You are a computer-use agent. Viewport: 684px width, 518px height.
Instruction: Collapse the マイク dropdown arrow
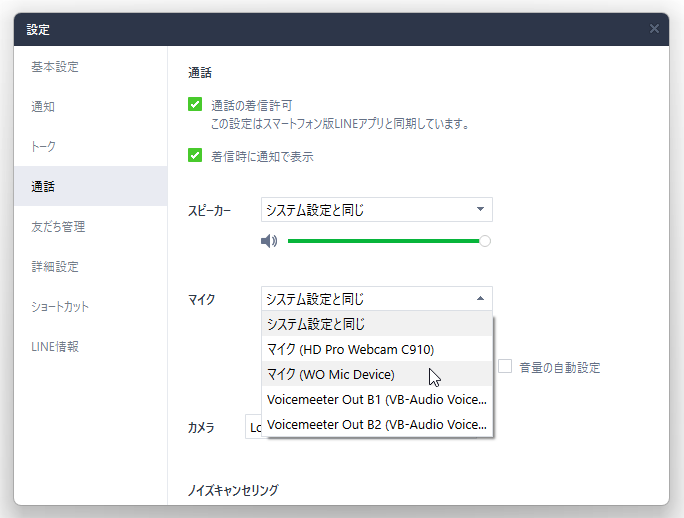pyautogui.click(x=480, y=298)
